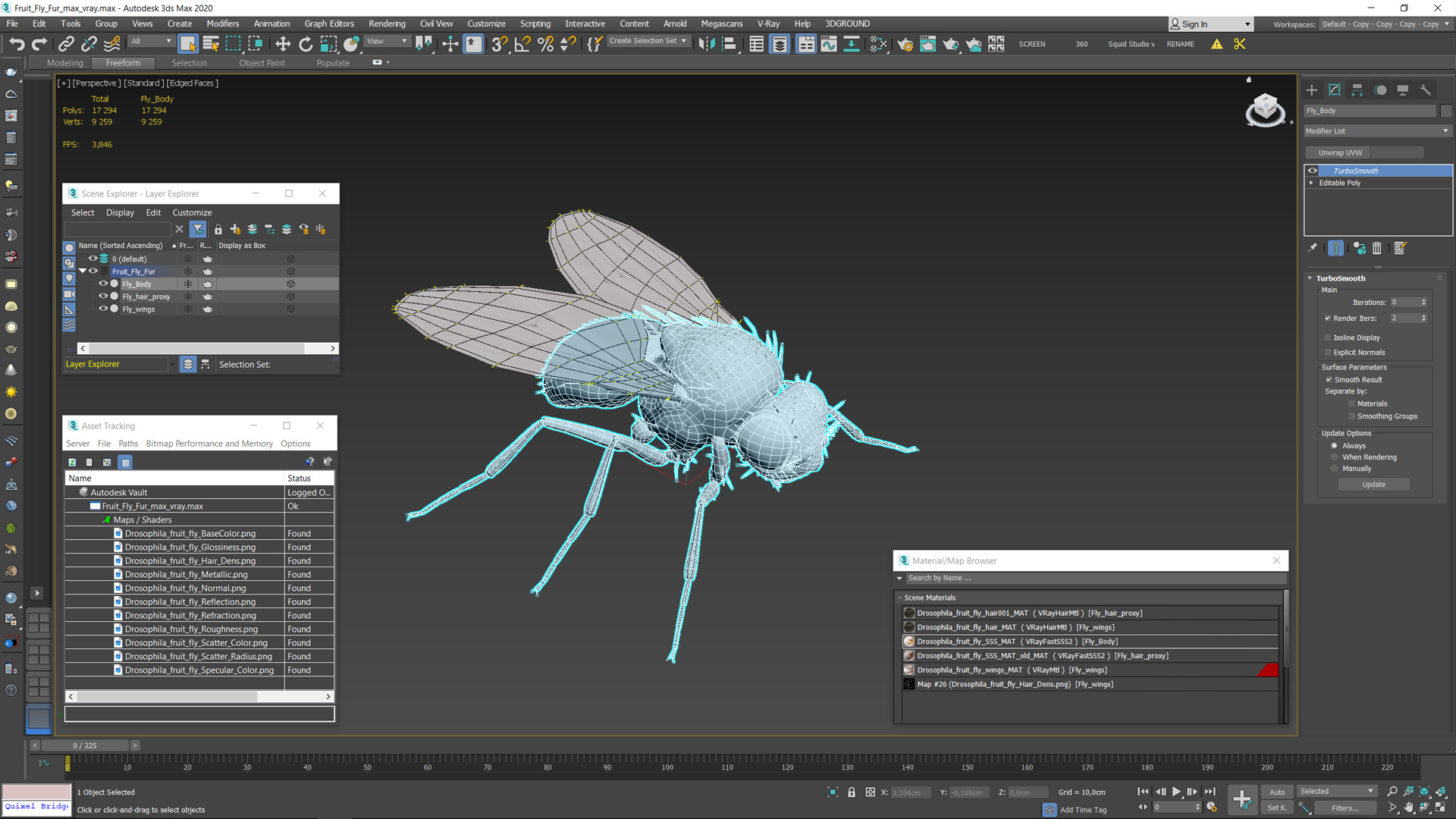Click the Sign In button
Viewport: 1456px width, 819px height.
coord(1210,24)
